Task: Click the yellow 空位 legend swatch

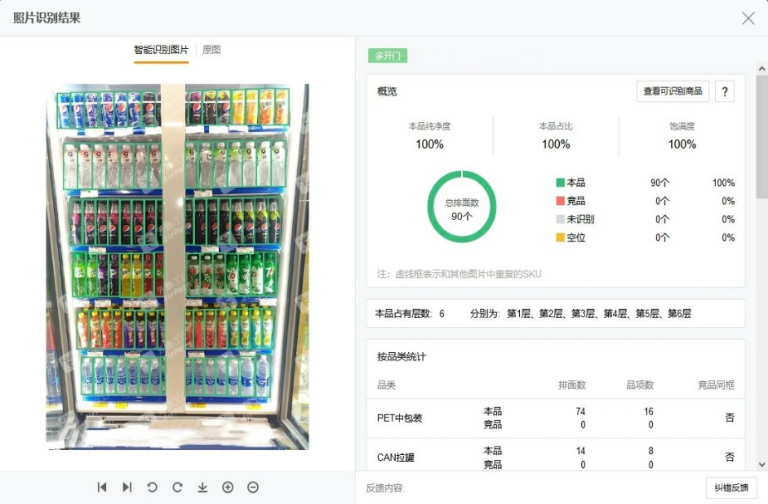Action: tap(560, 238)
